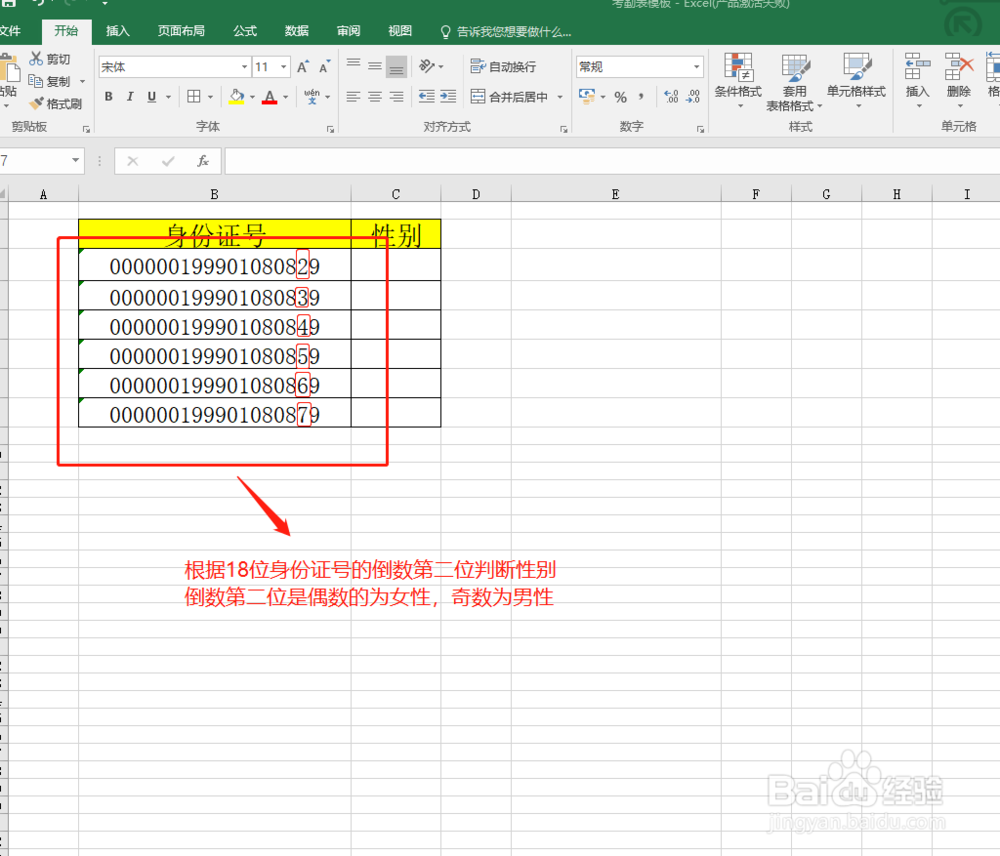The width and height of the screenshot is (1000, 856).
Task: Open the number format dropdown 常规
Action: (696, 66)
